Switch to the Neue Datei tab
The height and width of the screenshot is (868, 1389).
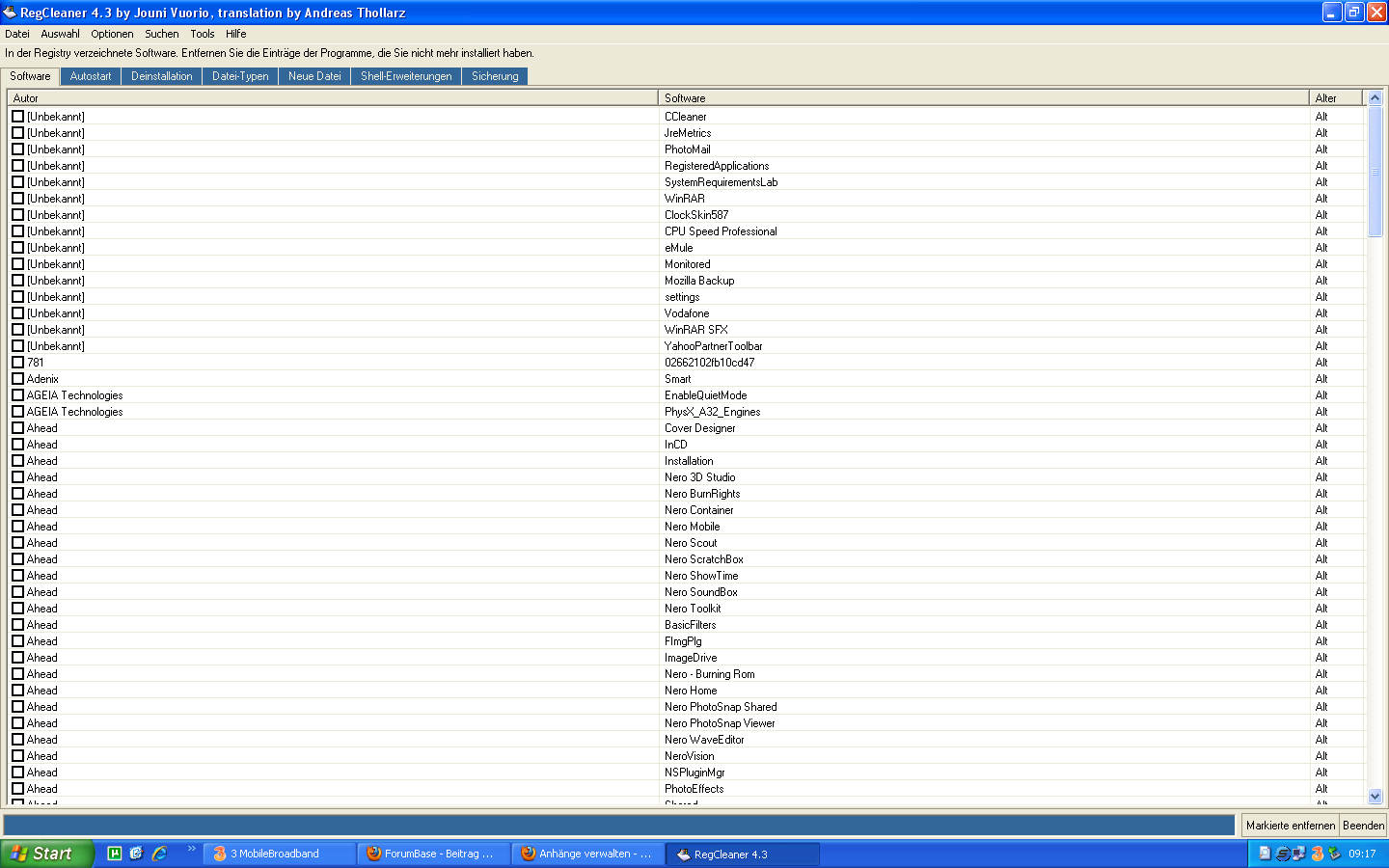[x=314, y=76]
